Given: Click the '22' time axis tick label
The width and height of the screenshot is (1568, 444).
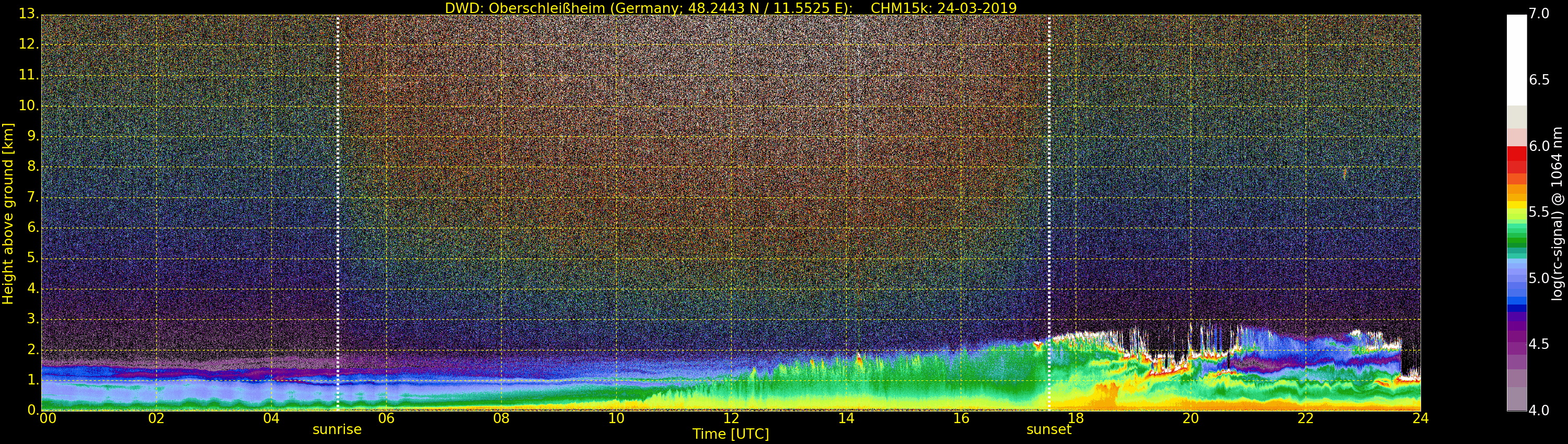Looking at the screenshot, I should [1306, 418].
